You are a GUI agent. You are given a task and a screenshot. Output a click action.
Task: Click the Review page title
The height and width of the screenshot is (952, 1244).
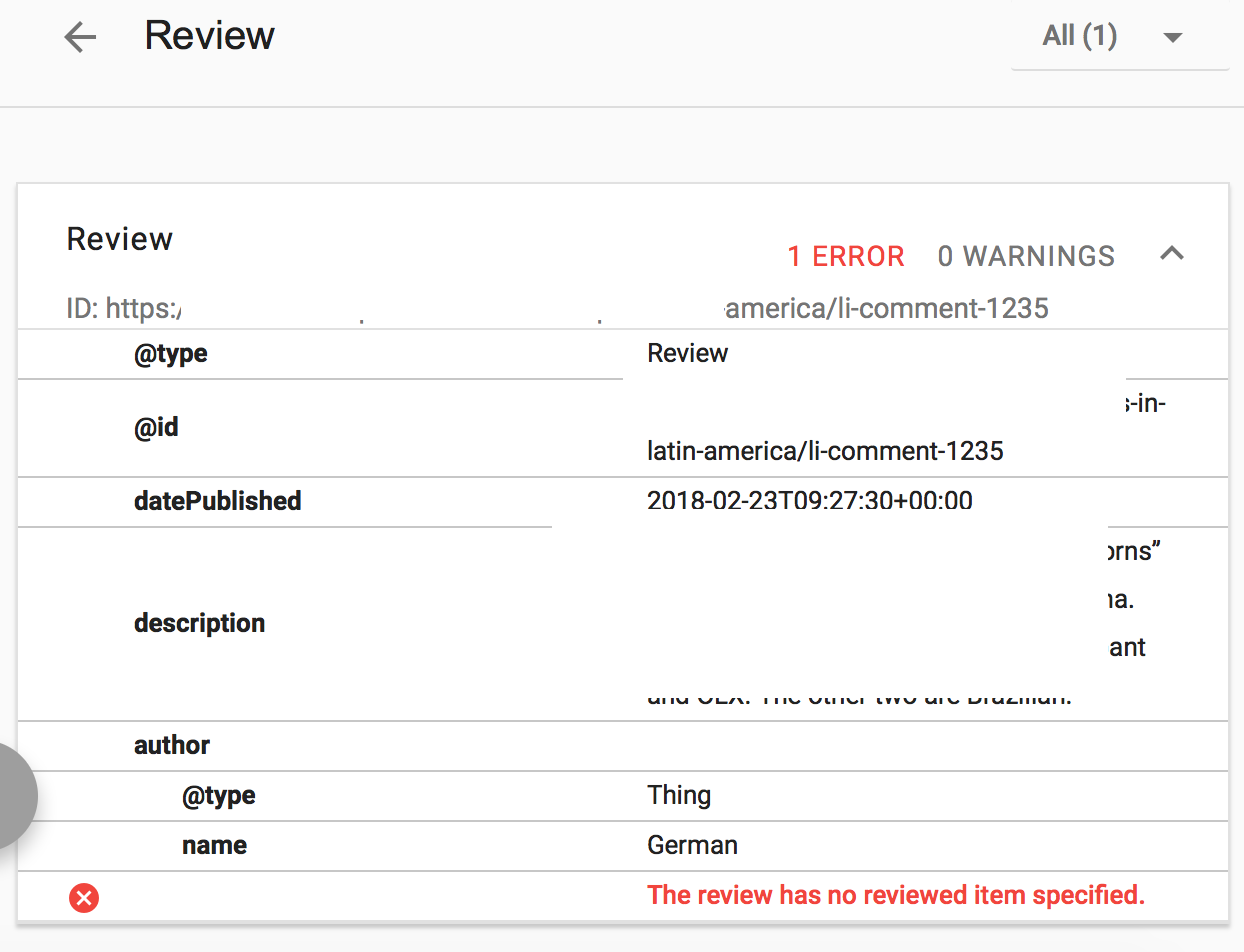click(210, 35)
